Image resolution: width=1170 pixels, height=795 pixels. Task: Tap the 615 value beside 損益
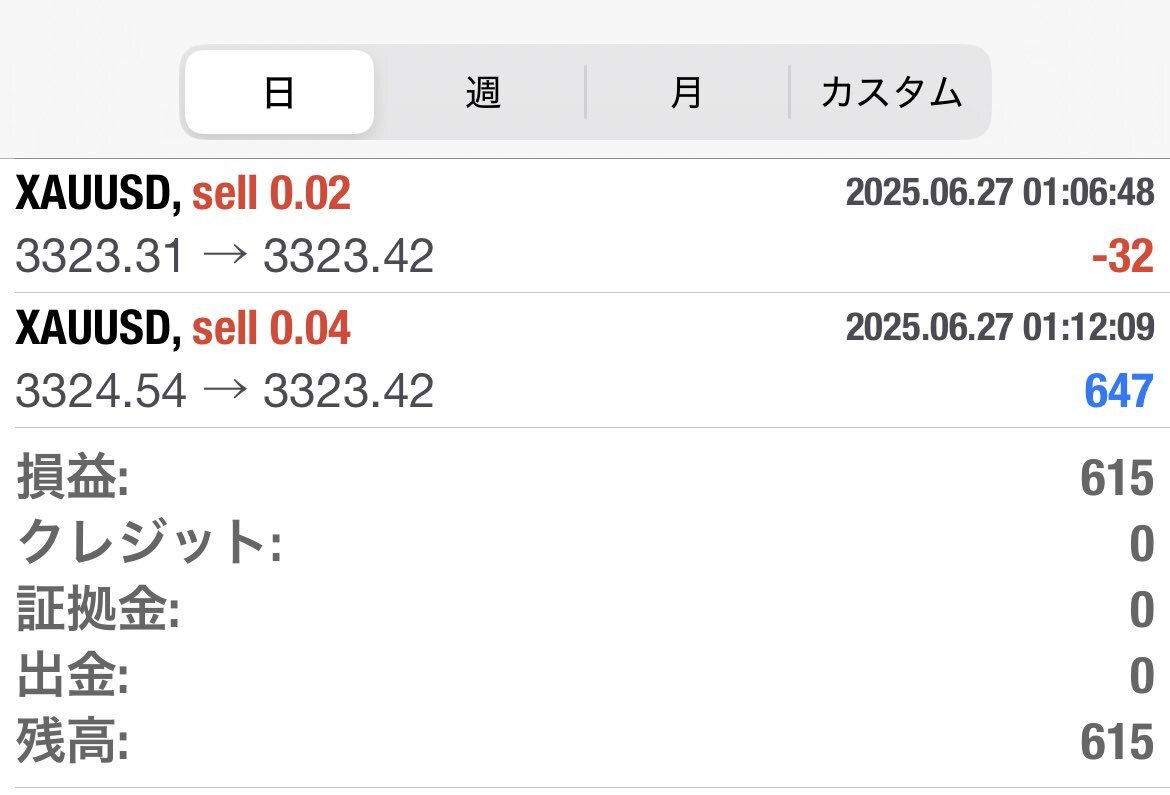(x=1117, y=478)
